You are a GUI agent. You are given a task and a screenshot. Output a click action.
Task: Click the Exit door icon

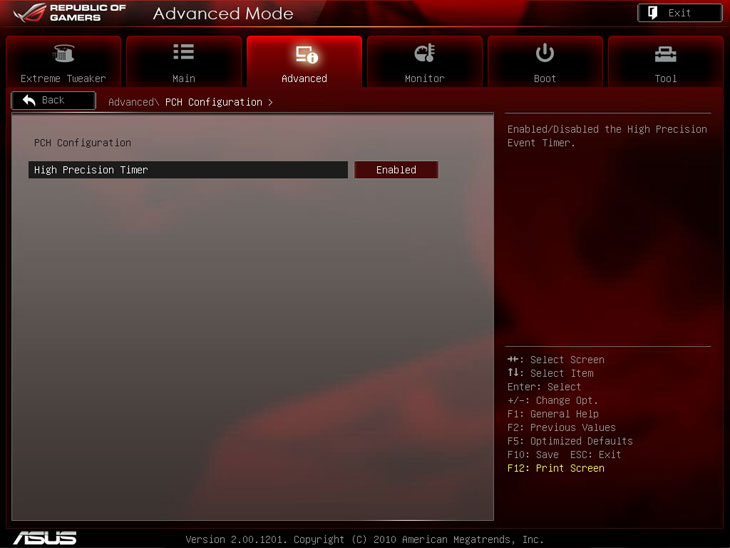tap(653, 13)
